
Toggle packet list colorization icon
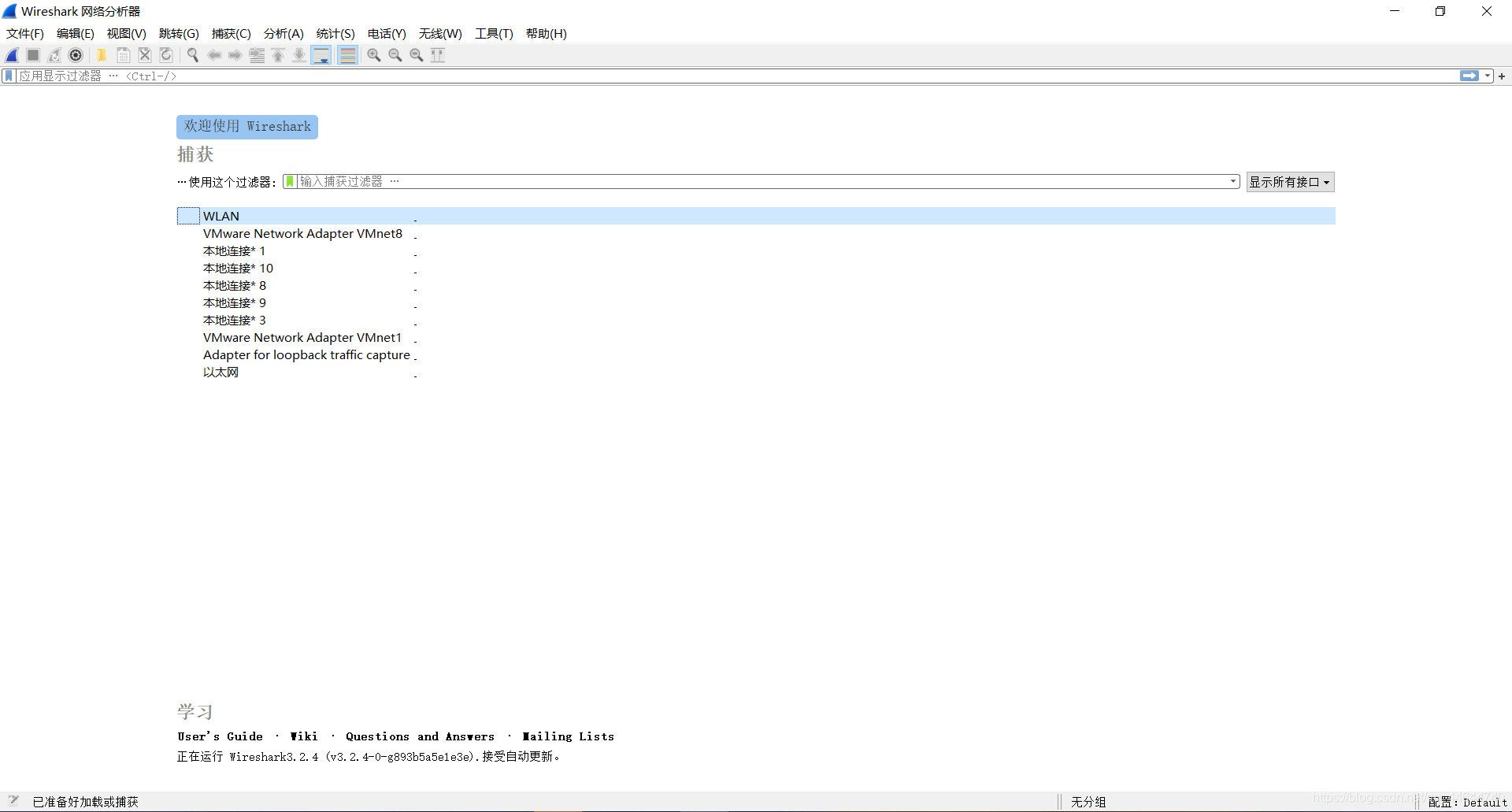tap(348, 55)
